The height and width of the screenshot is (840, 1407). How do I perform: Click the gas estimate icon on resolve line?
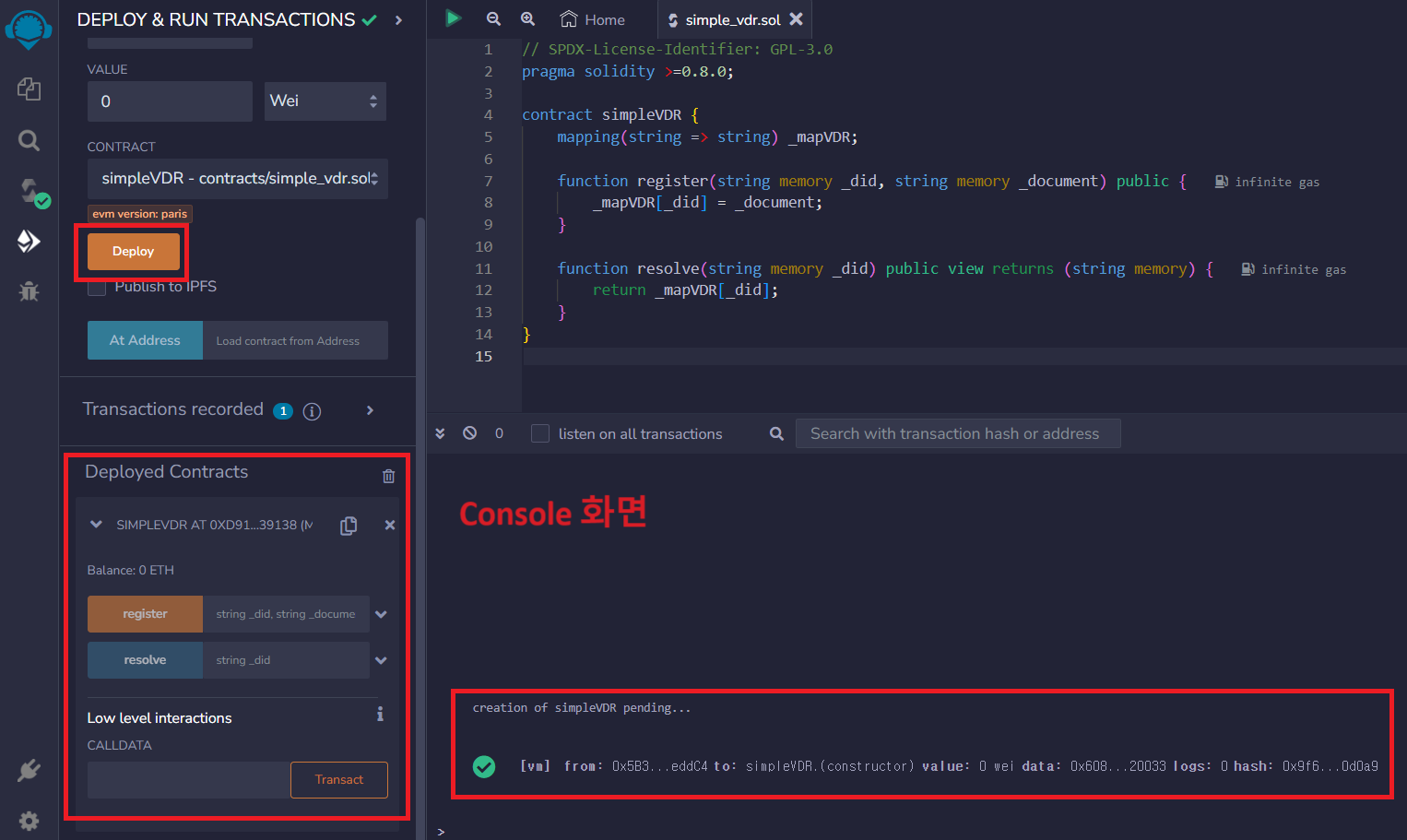click(x=1247, y=269)
